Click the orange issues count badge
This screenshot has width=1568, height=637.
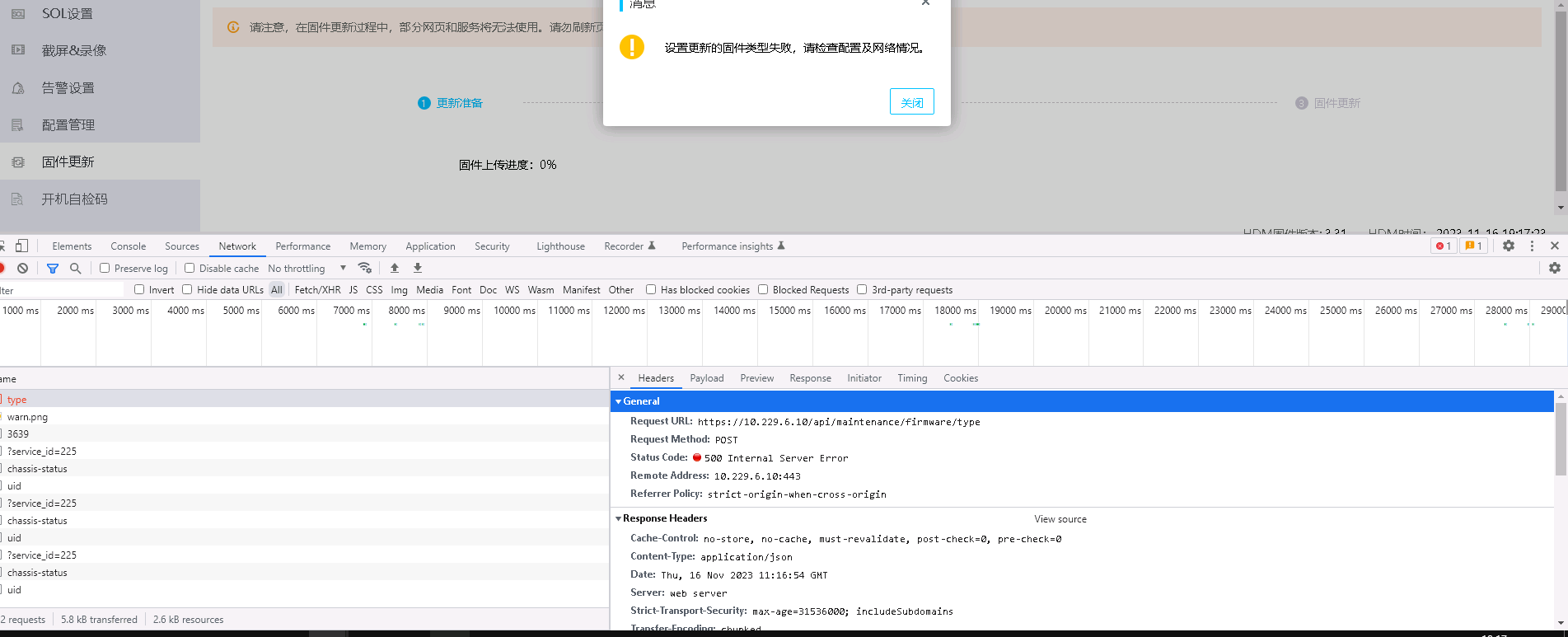tap(1473, 246)
